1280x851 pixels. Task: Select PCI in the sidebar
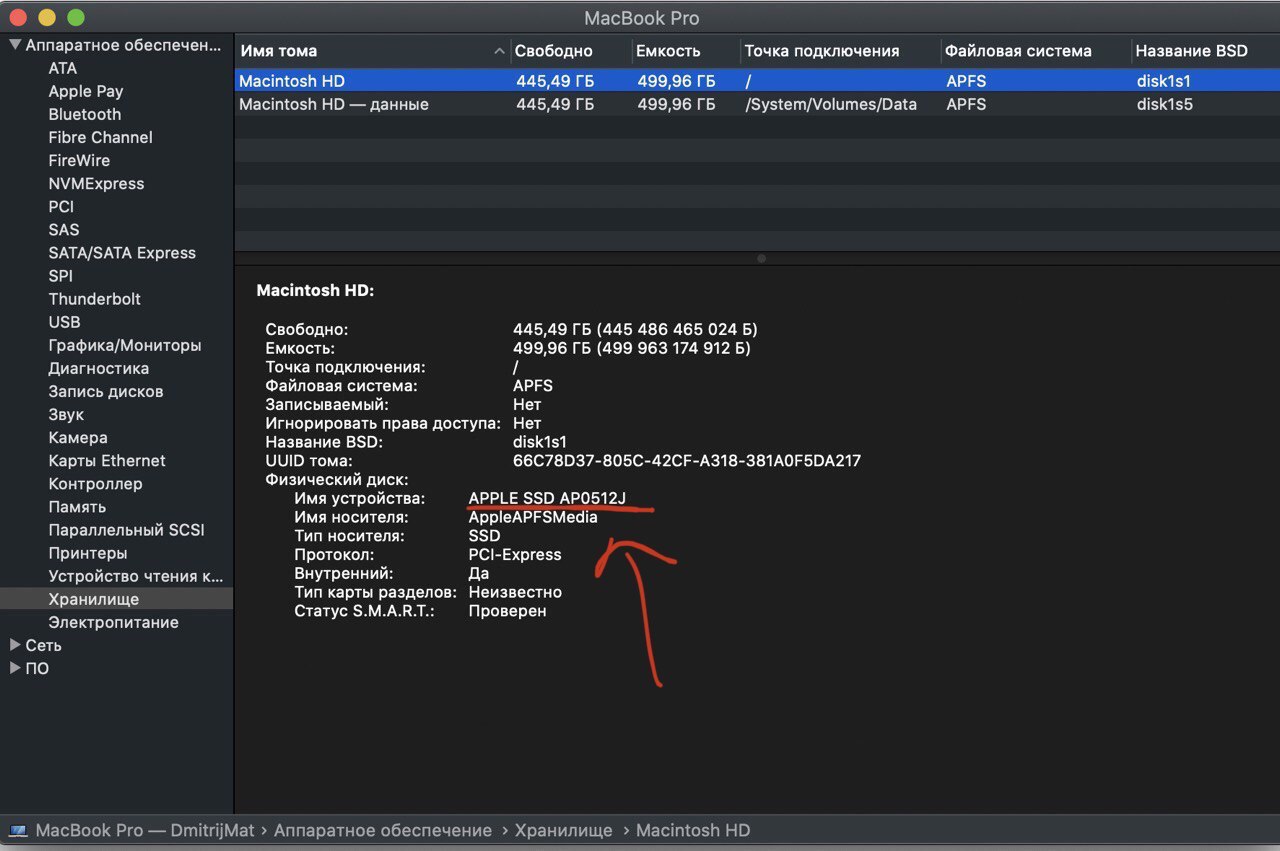[61, 206]
